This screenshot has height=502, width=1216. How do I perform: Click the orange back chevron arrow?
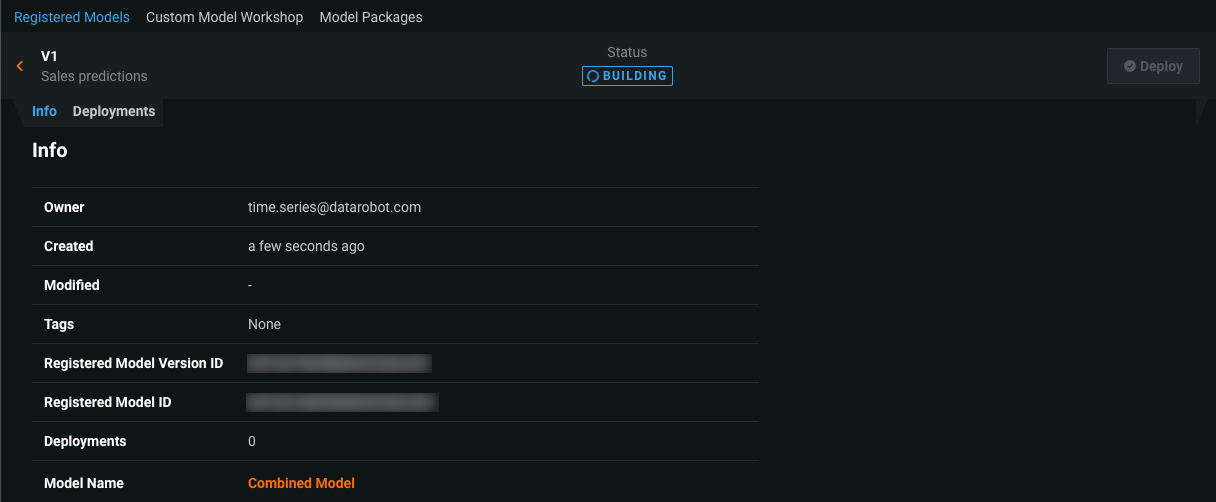(x=20, y=66)
